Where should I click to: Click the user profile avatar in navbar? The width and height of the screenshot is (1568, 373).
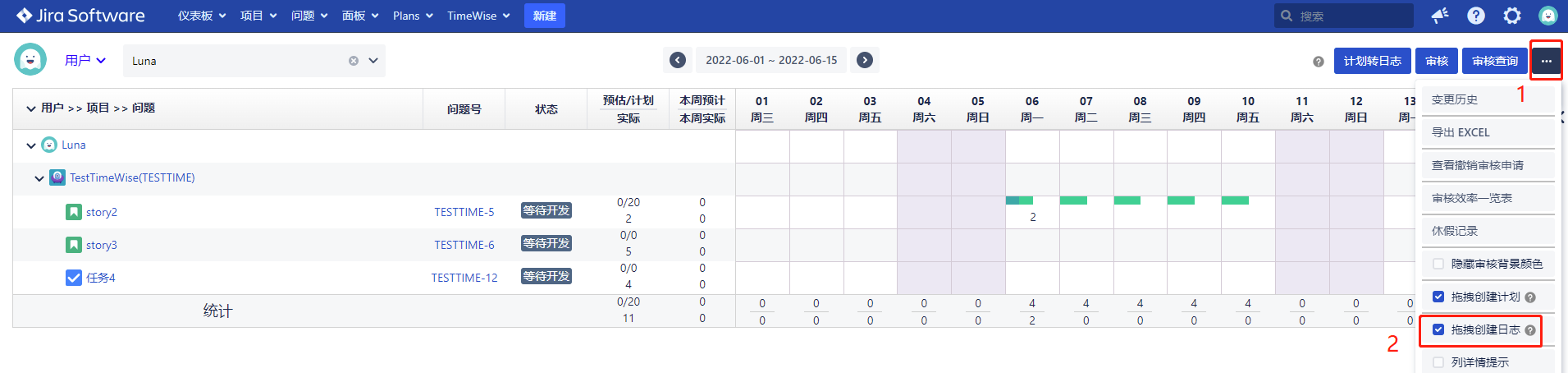[1548, 16]
